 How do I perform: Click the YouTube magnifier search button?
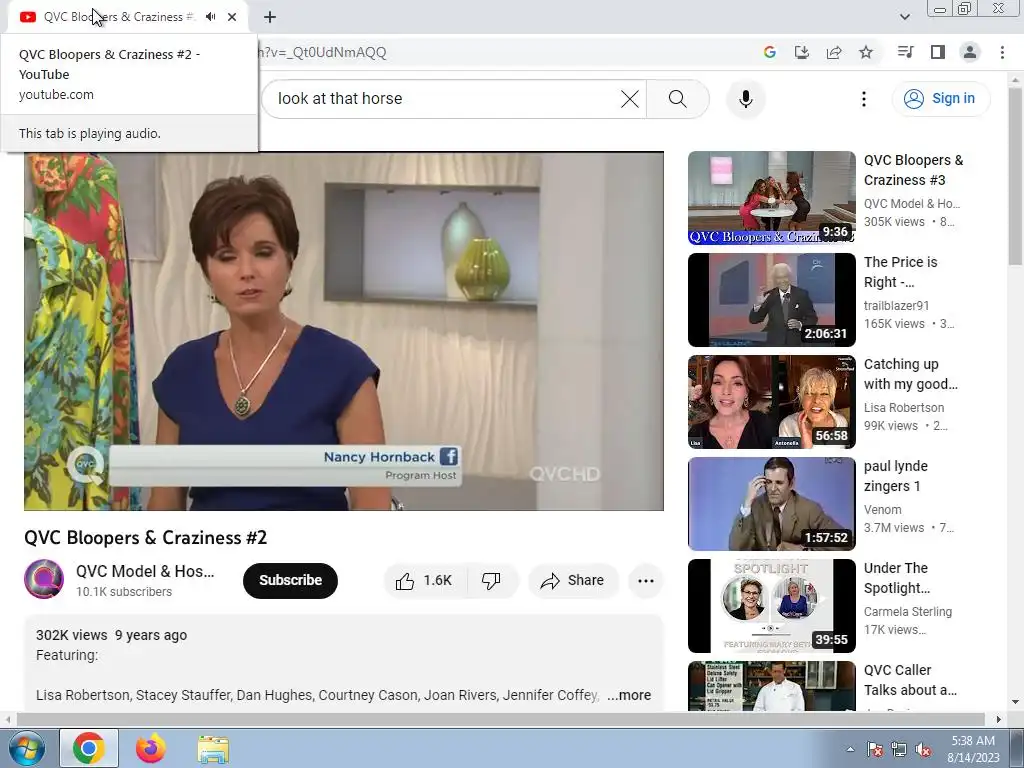pos(678,99)
